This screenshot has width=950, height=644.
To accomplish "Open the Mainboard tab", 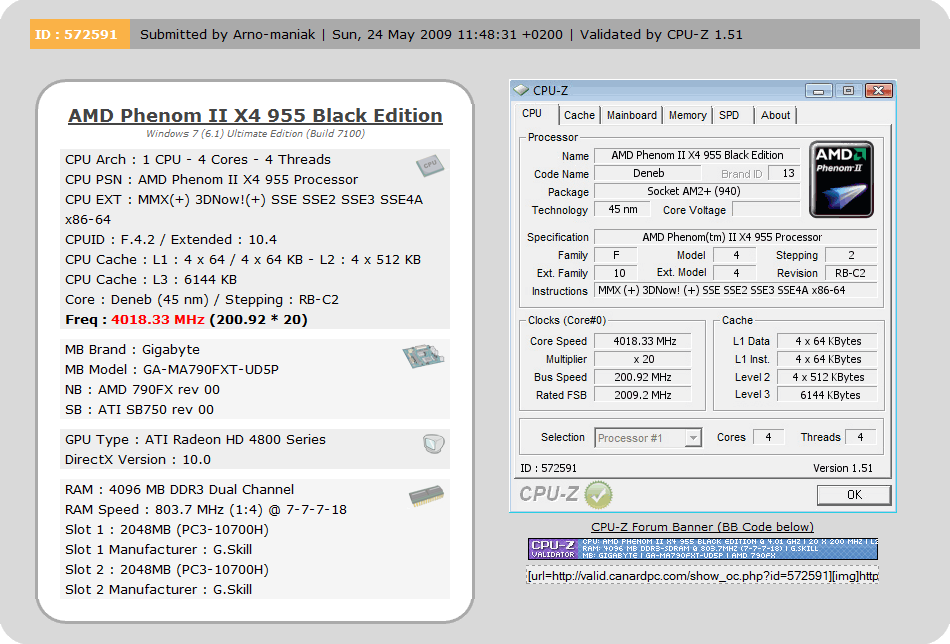I will [x=632, y=115].
